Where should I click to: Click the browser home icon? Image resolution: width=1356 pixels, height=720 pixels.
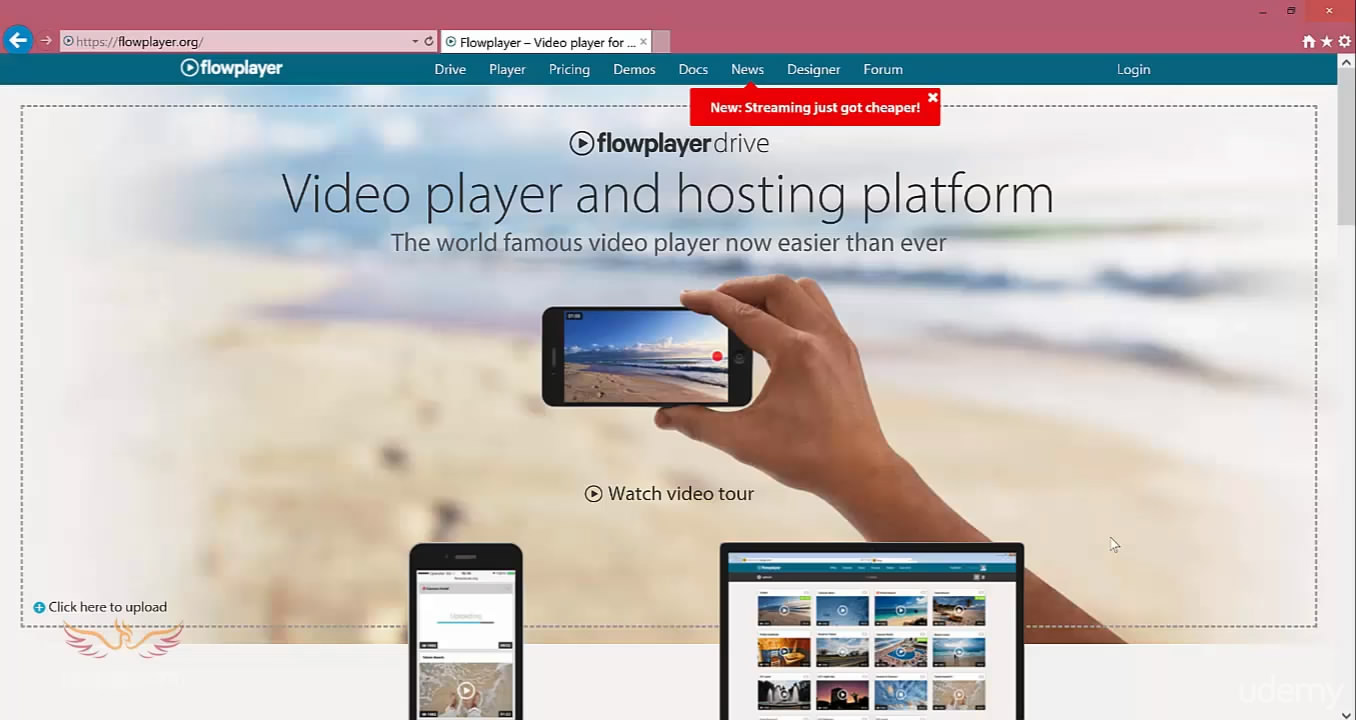[1308, 42]
